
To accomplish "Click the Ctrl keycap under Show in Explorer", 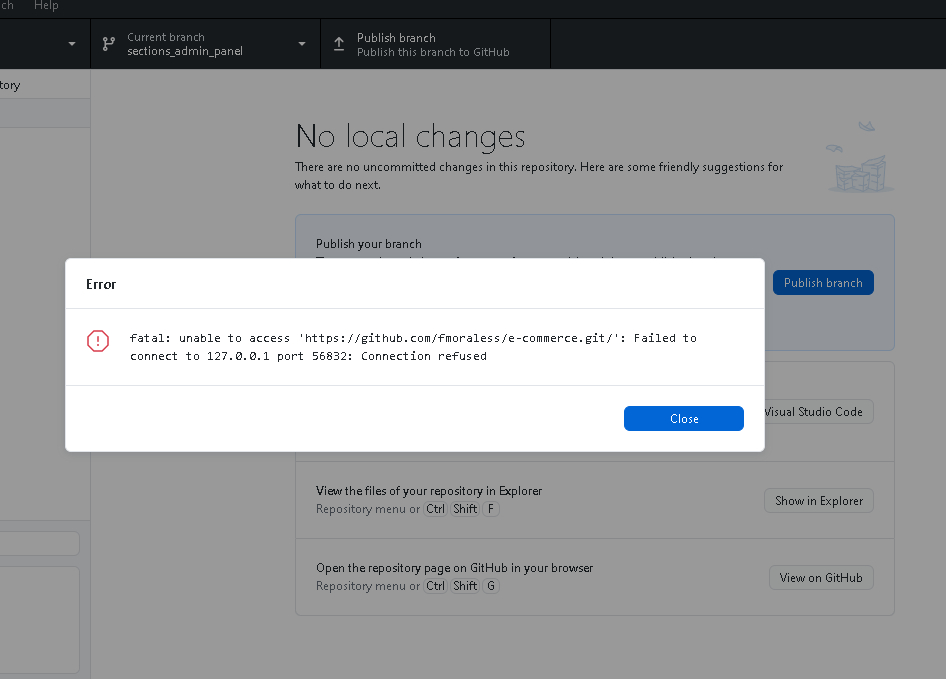I will pos(435,508).
